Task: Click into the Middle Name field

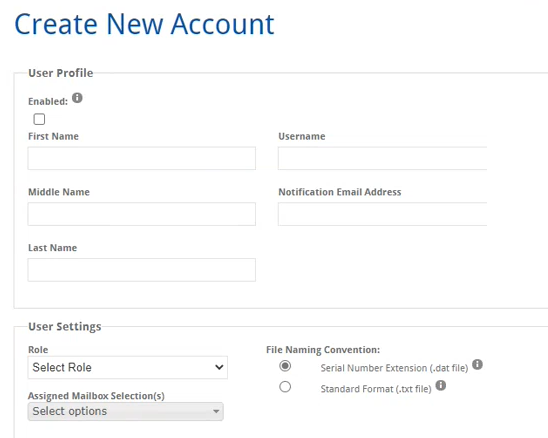Action: click(x=142, y=214)
